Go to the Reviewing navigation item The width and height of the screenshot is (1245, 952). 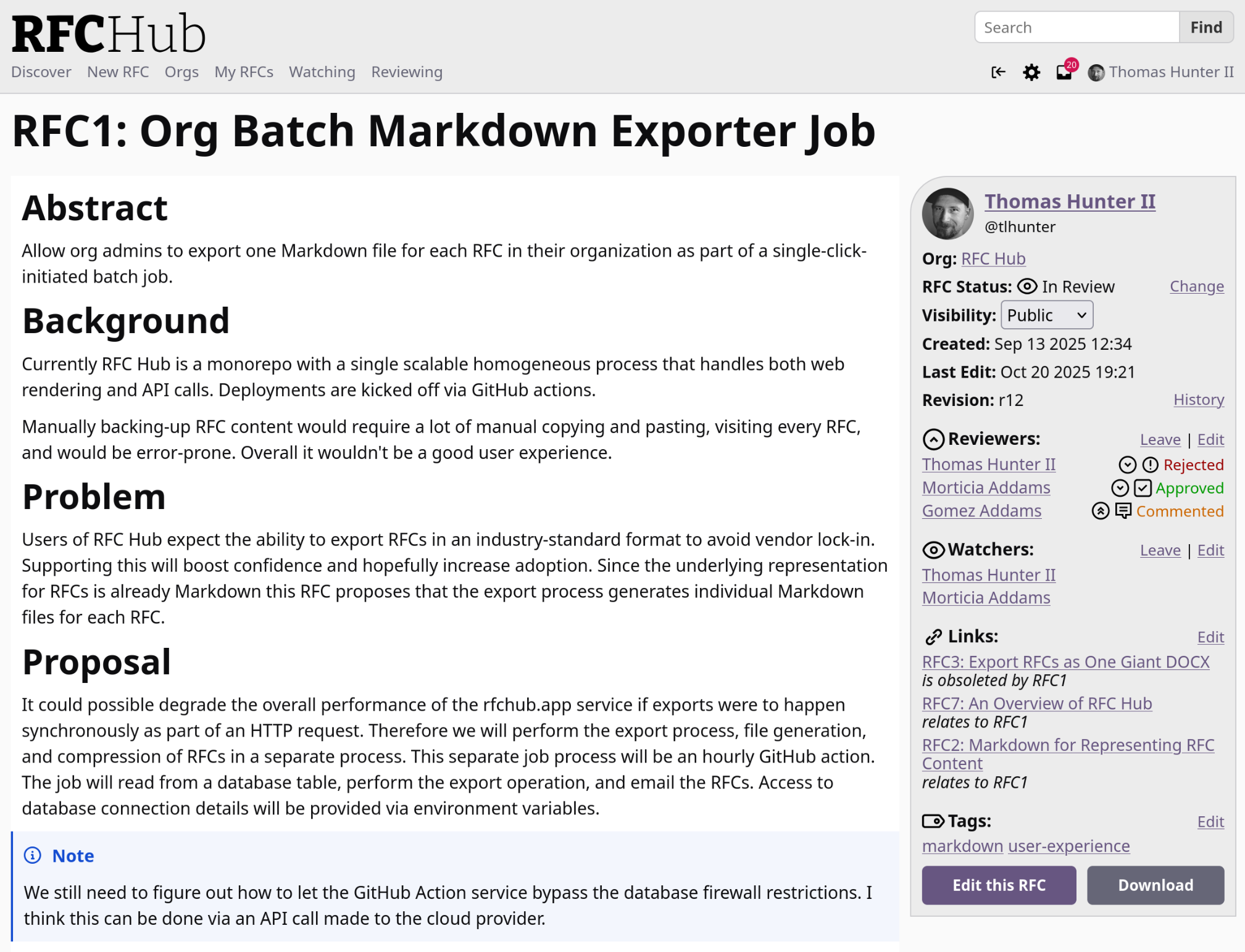point(407,72)
